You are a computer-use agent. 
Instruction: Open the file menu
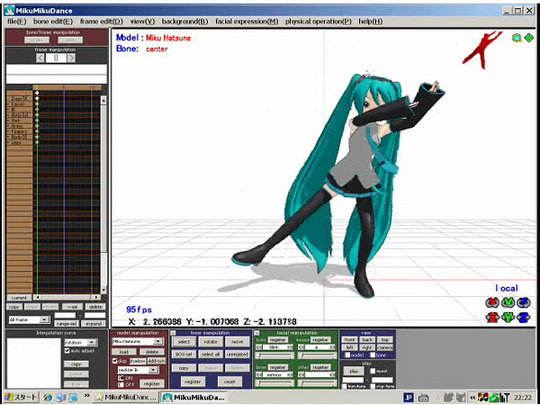[x=17, y=21]
